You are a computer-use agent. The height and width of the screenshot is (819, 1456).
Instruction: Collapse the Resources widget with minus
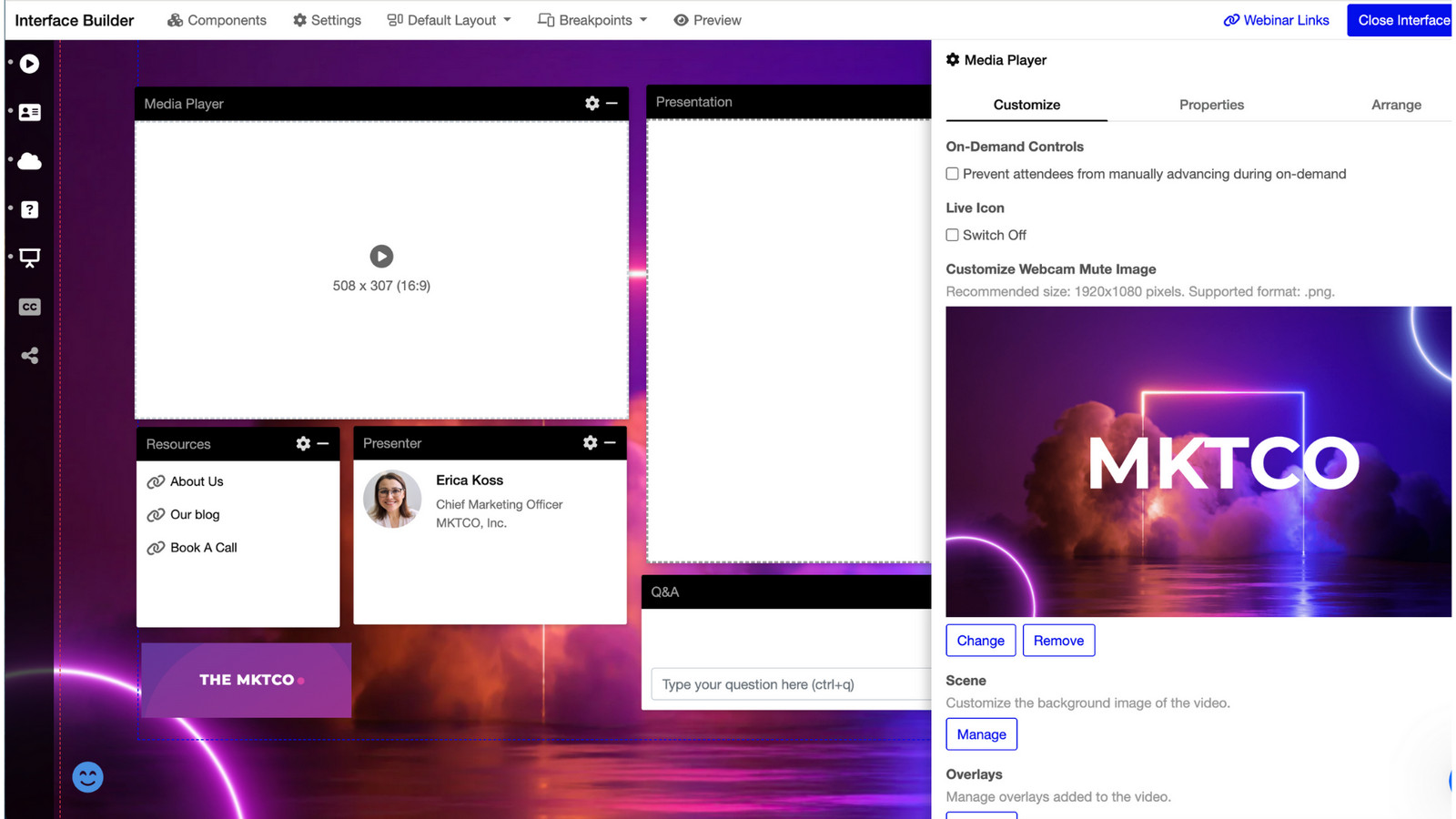(323, 443)
